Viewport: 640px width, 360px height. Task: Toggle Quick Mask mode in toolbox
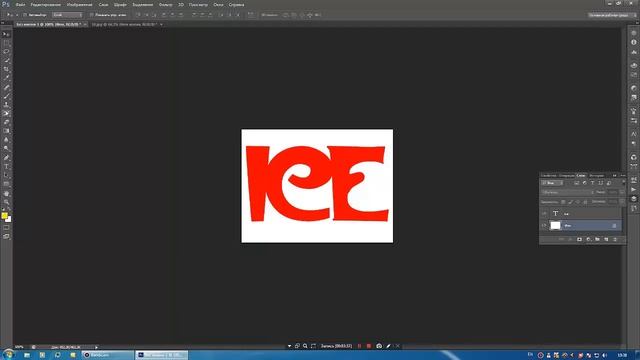6,228
